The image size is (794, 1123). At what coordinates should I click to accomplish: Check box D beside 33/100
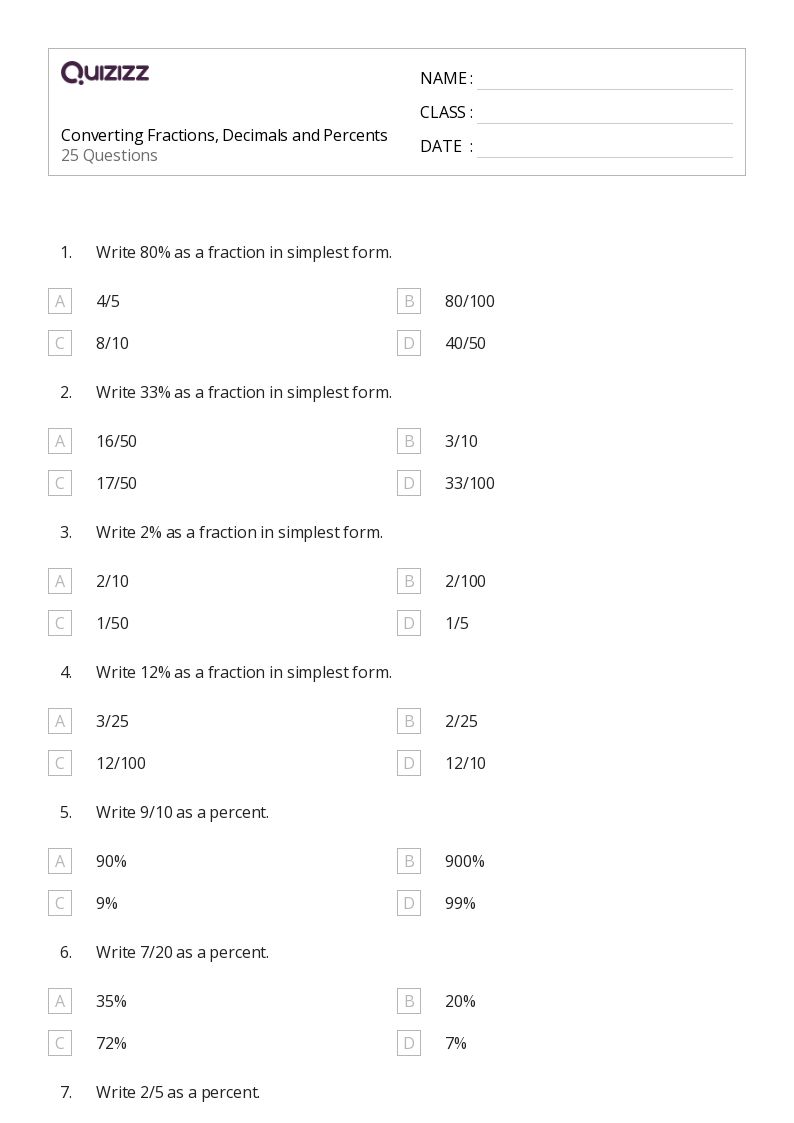[409, 483]
